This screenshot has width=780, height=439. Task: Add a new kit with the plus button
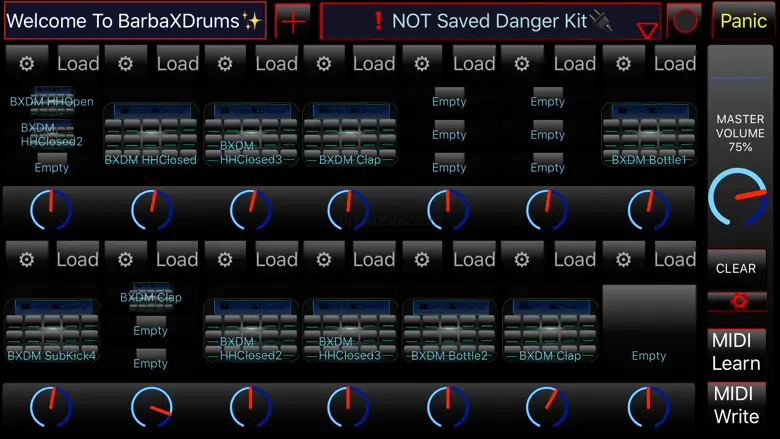tap(292, 21)
